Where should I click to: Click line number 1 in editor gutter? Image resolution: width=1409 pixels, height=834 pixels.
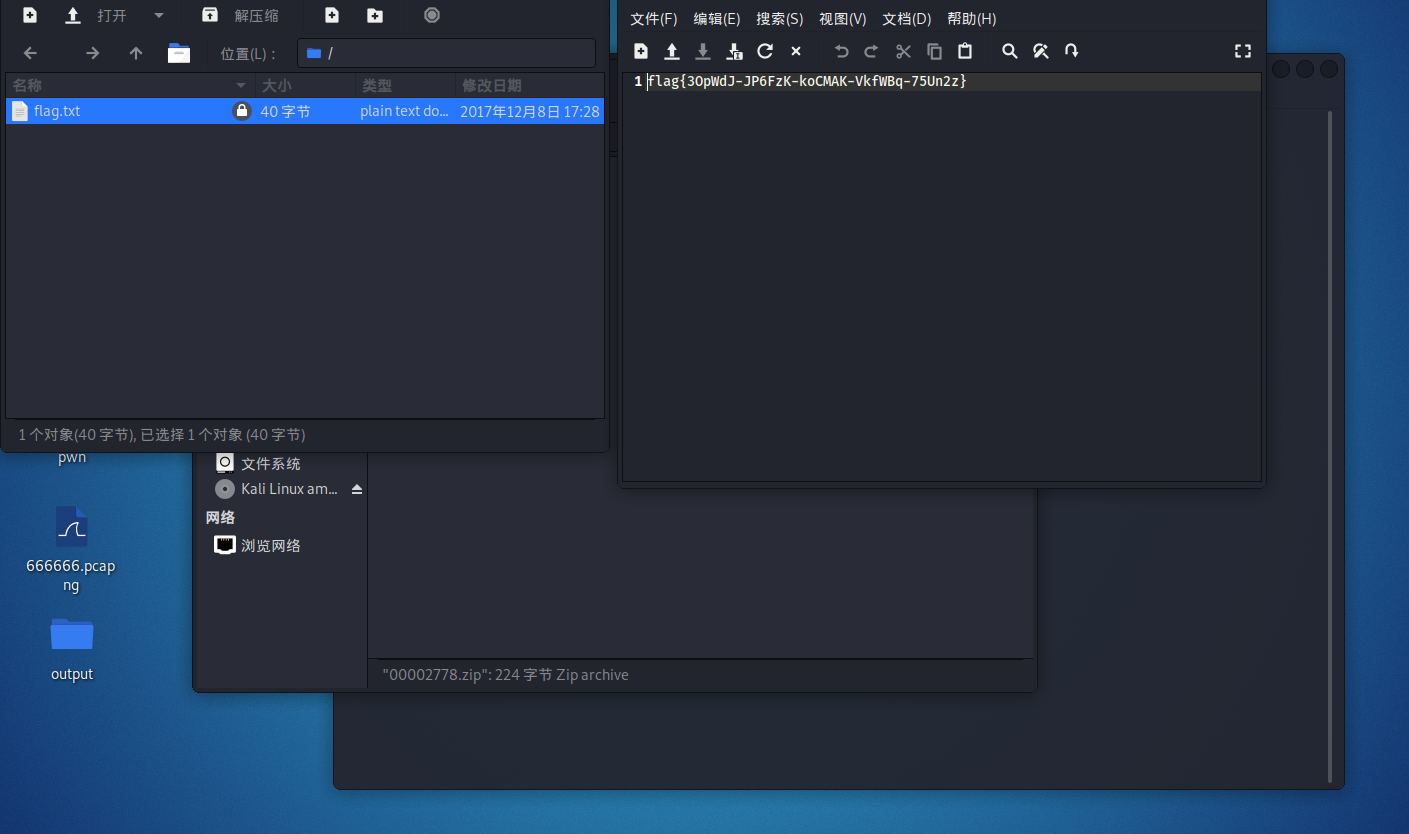coord(638,82)
